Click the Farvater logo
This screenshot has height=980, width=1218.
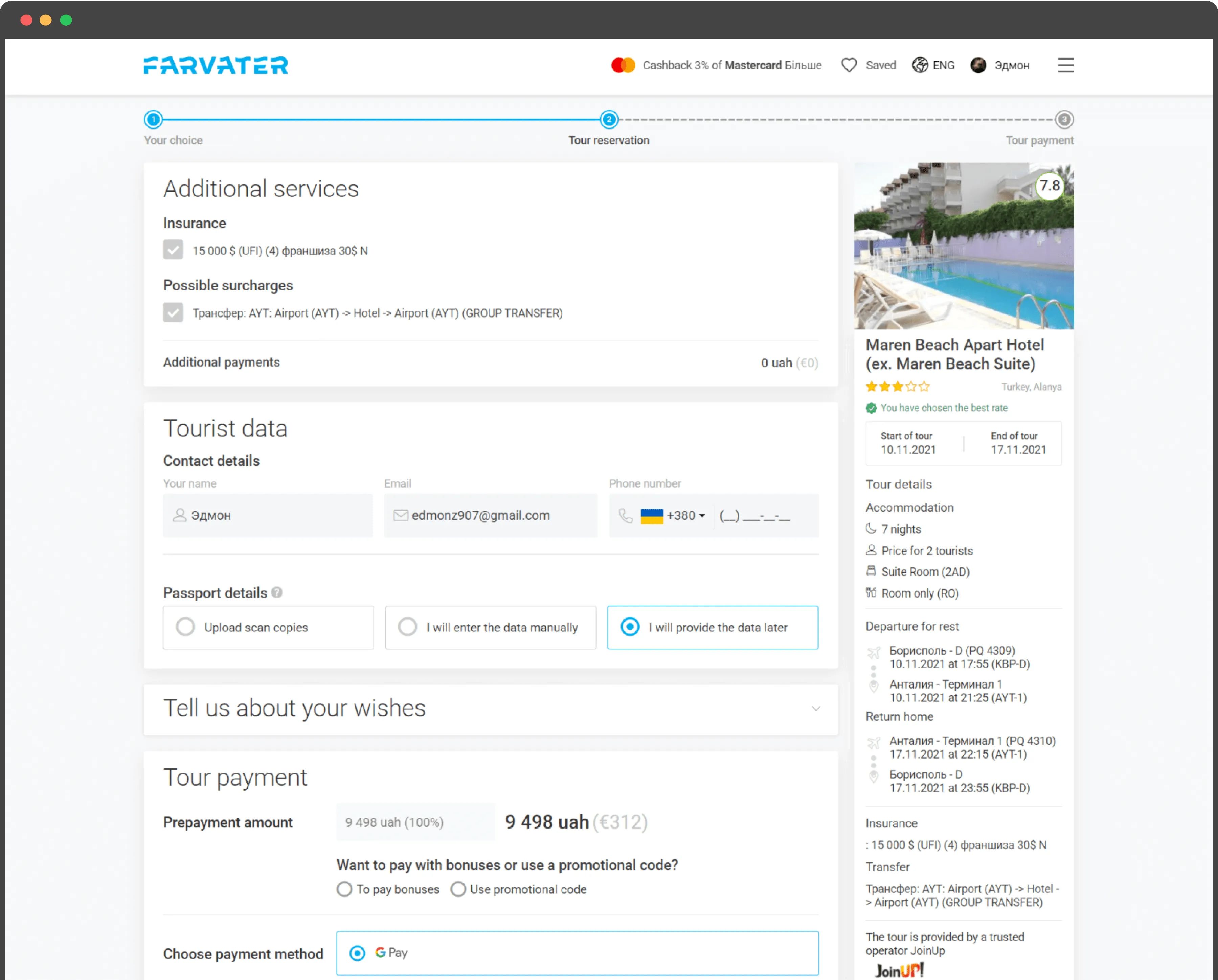coord(215,66)
